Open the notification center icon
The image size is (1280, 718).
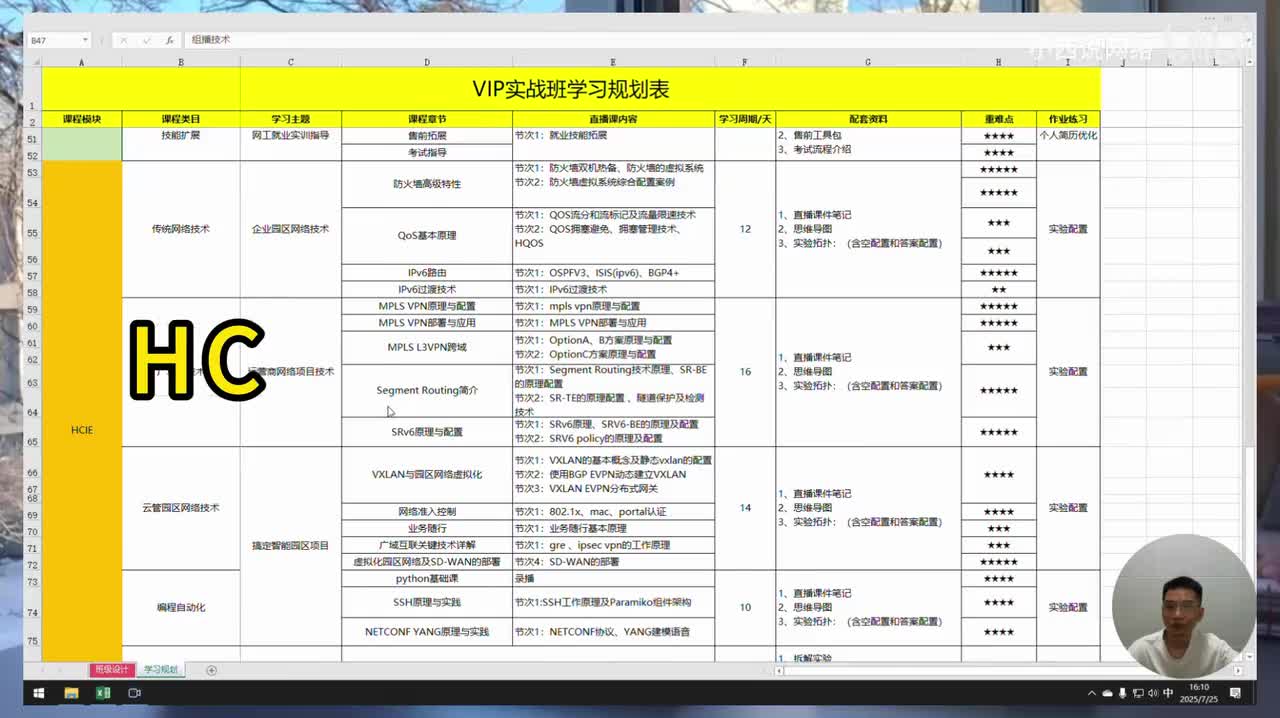point(1237,693)
